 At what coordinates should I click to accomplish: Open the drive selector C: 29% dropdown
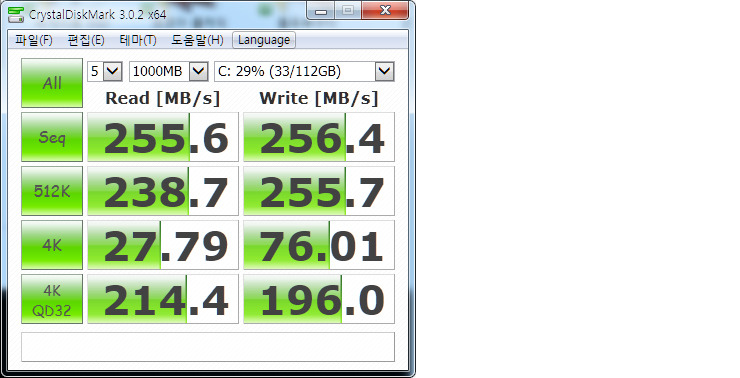click(304, 71)
